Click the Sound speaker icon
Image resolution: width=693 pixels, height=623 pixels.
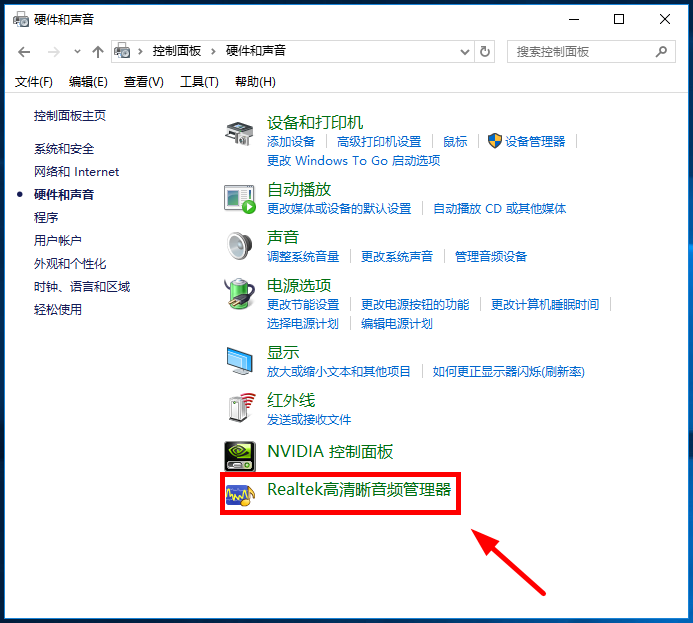coord(240,245)
